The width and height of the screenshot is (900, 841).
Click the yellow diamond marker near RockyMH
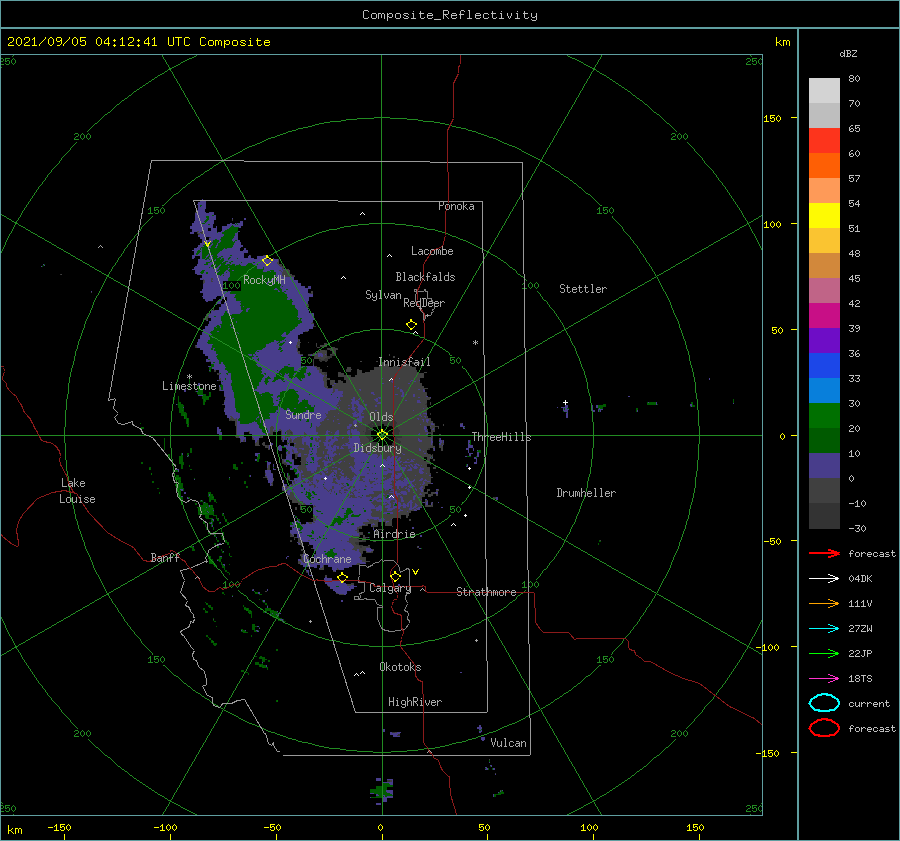click(x=267, y=261)
